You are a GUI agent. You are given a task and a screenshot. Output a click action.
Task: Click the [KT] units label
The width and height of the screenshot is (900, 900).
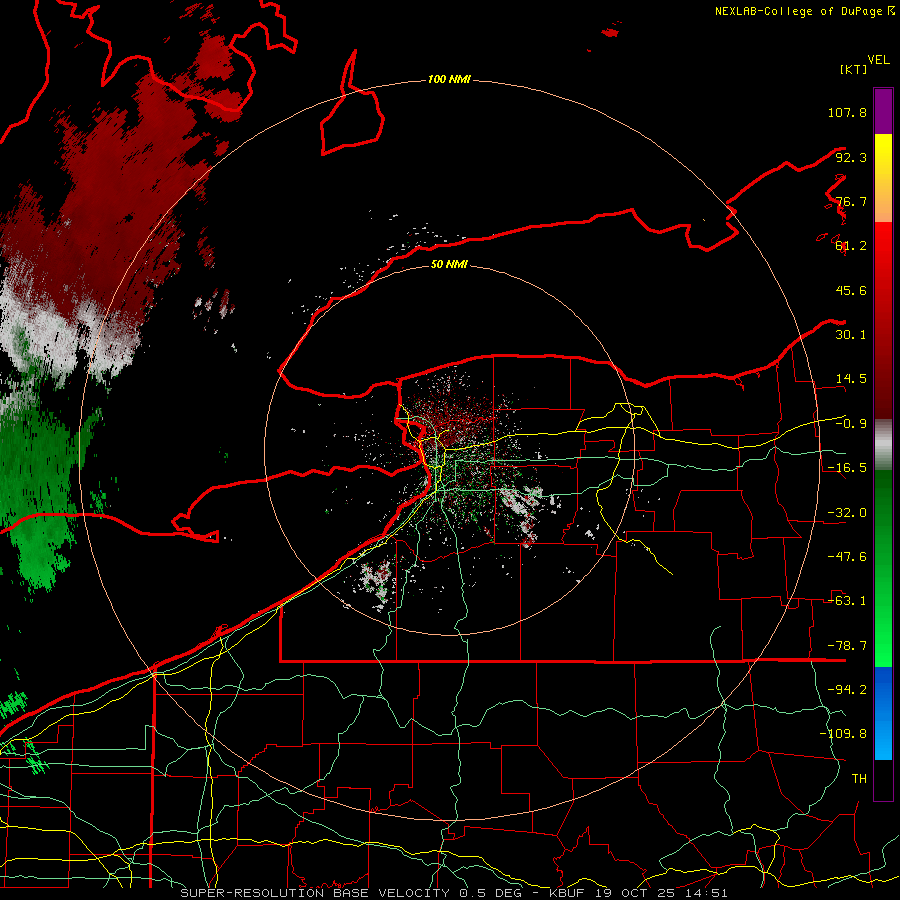coord(853,69)
